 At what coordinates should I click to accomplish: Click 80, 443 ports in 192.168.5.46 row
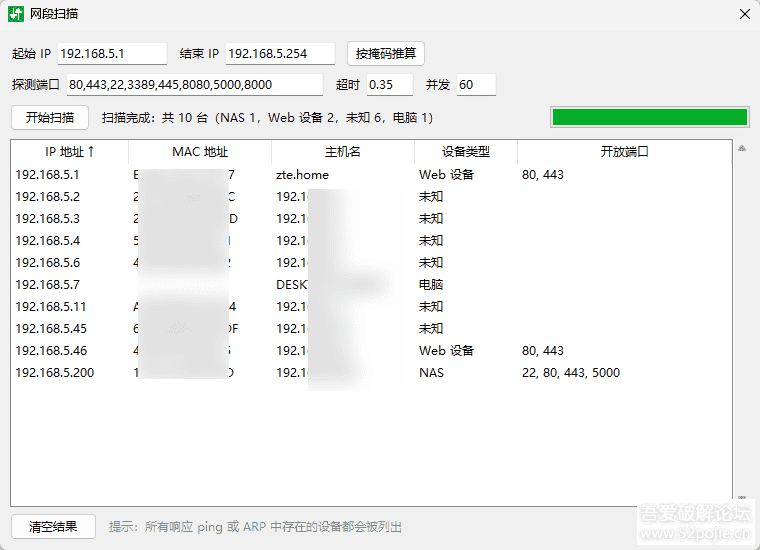coord(543,350)
